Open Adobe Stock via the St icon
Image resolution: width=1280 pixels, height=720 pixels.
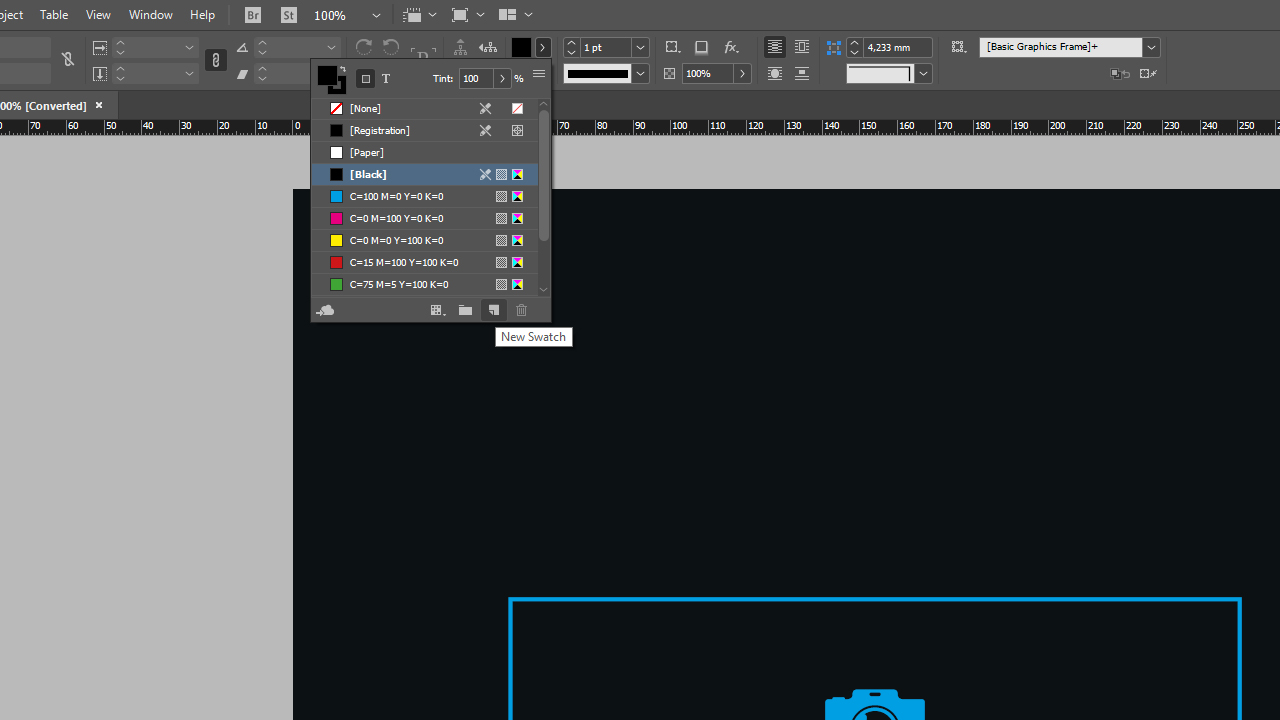[289, 15]
